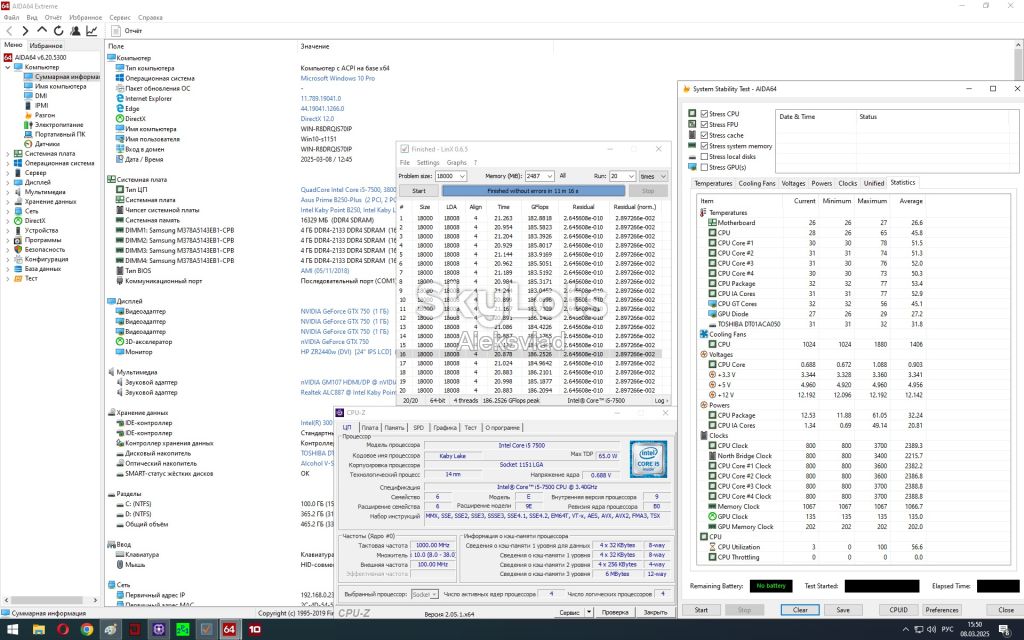Toggle the Stress FPU checkbox
Screen dimensions: 1024x640
(x=704, y=124)
